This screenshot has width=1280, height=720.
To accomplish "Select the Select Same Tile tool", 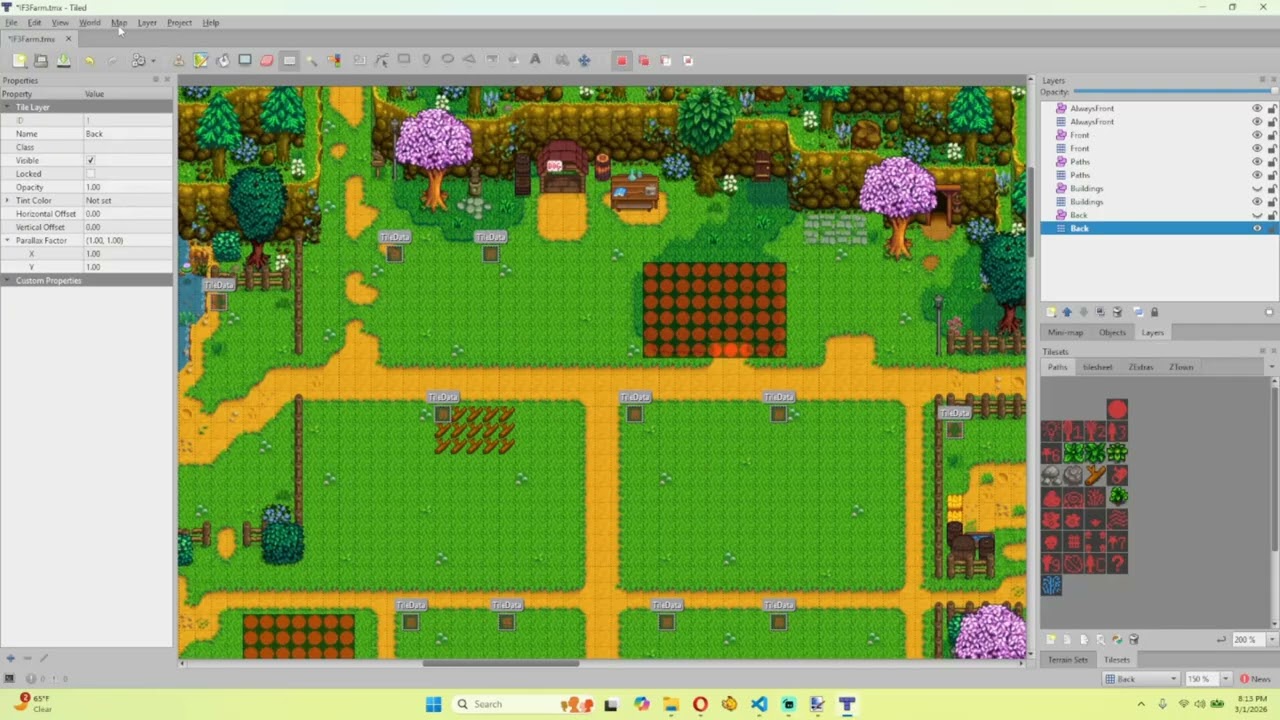I will pos(334,60).
